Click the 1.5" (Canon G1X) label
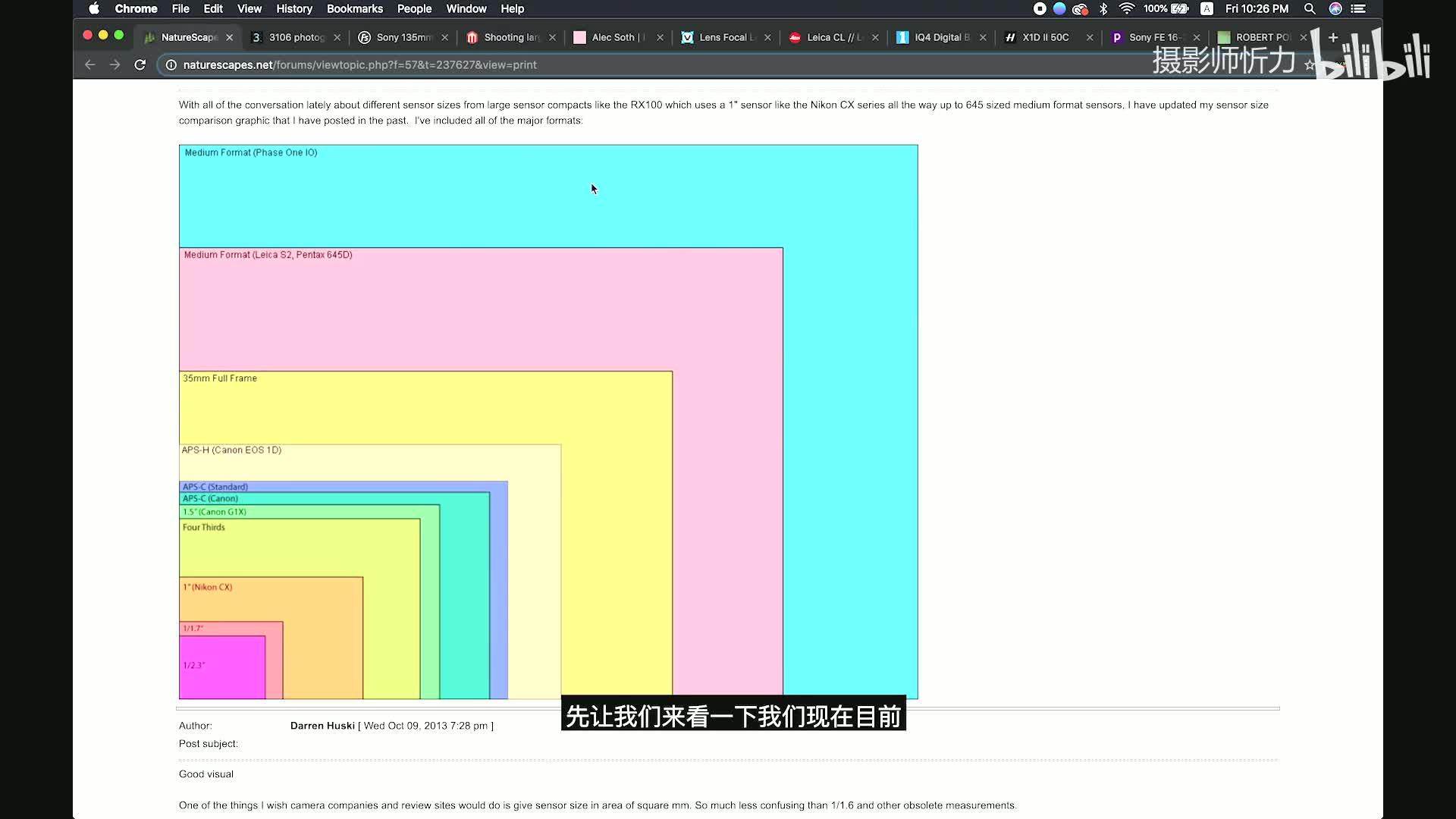 [x=215, y=512]
